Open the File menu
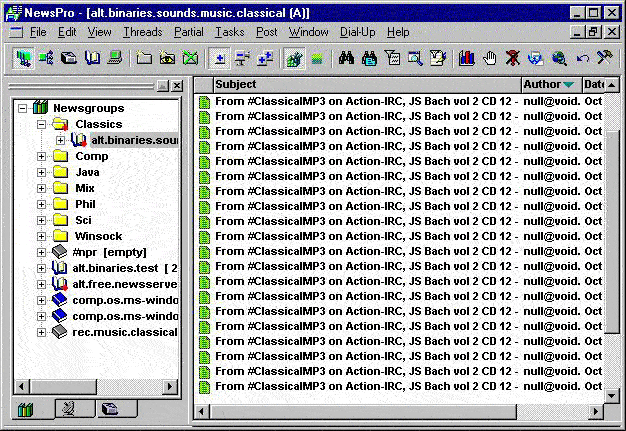Viewport: 626px width, 431px height. coord(38,32)
